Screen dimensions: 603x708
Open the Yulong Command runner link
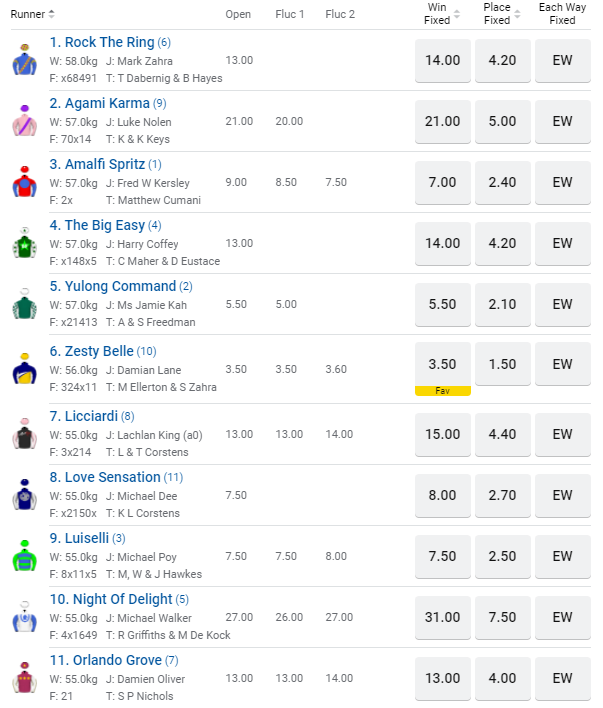(113, 287)
